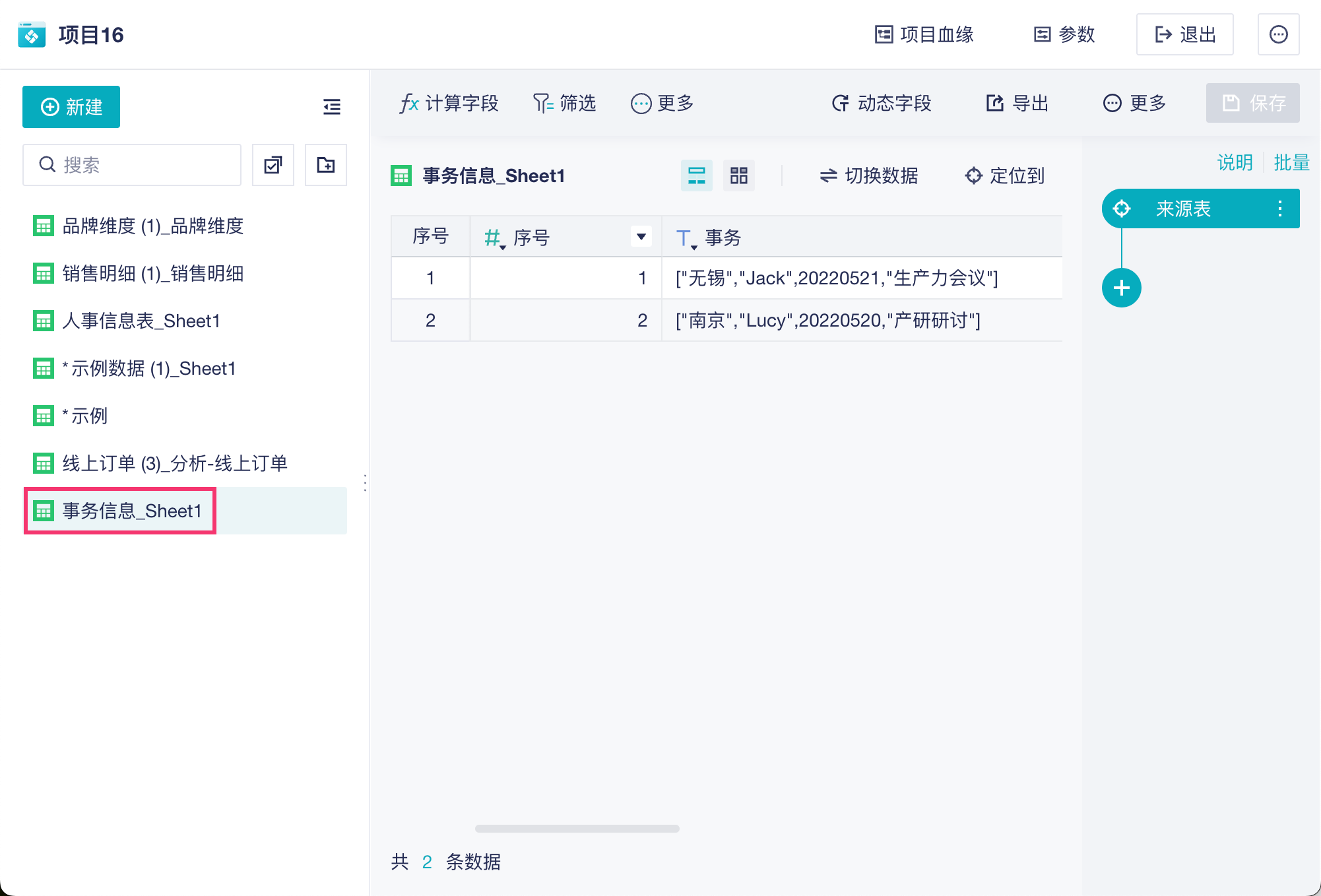Click the horizontal scrollbar under the table
Screen dimensions: 1321x896
pos(577,829)
